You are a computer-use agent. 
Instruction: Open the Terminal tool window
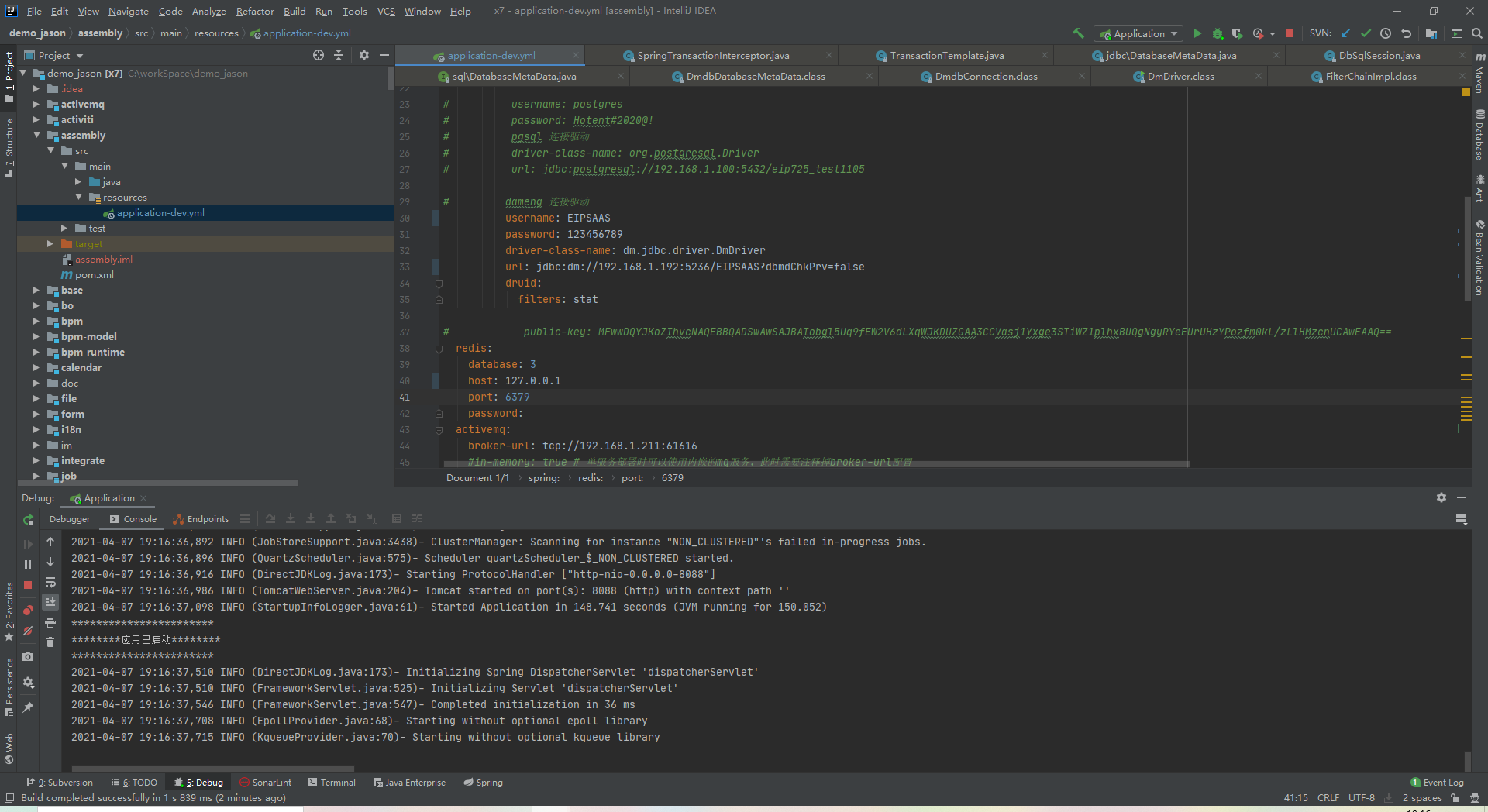point(332,783)
